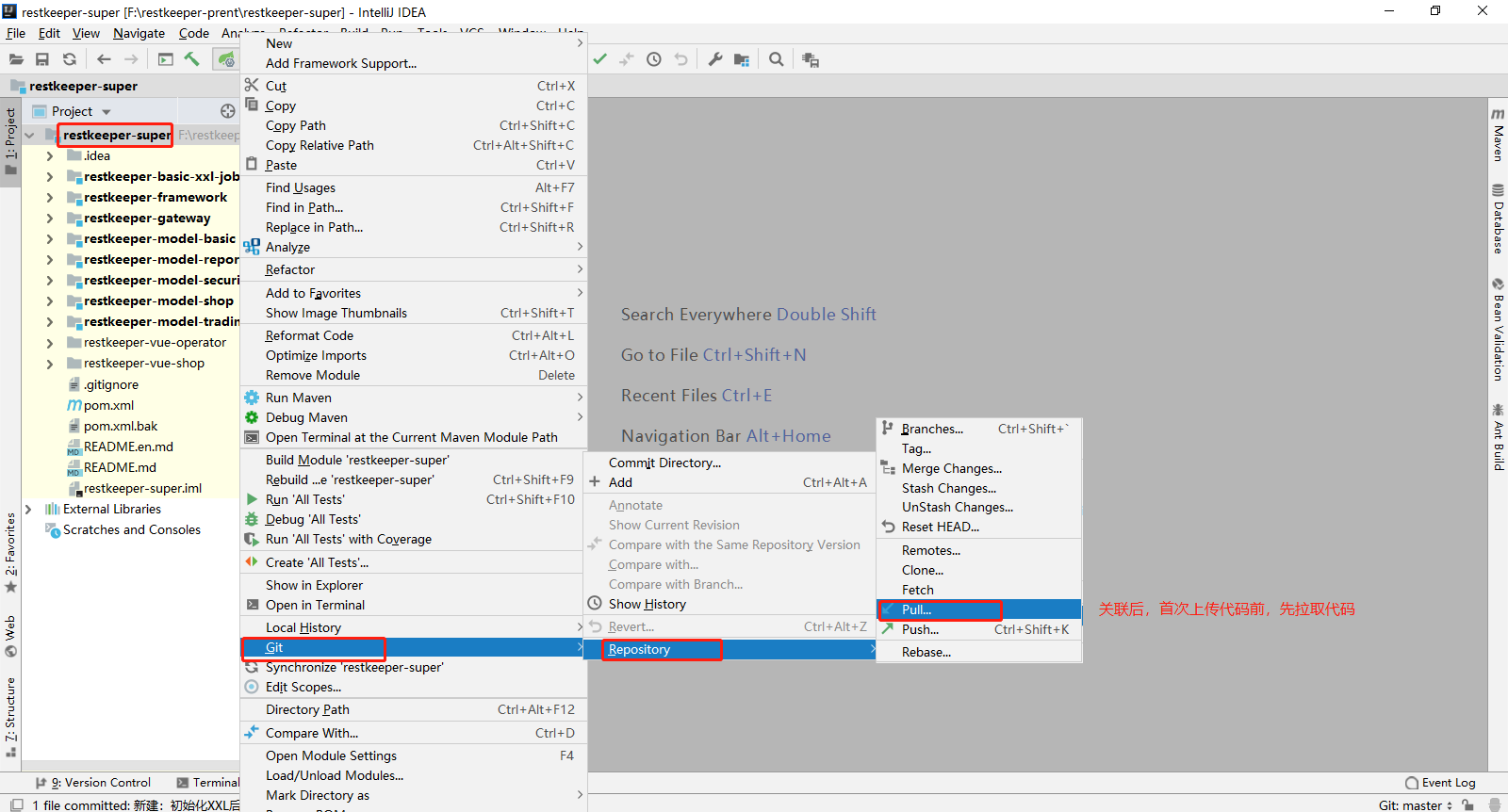
Task: Choose Commit Directory... in Git submenu
Action: 729,463
